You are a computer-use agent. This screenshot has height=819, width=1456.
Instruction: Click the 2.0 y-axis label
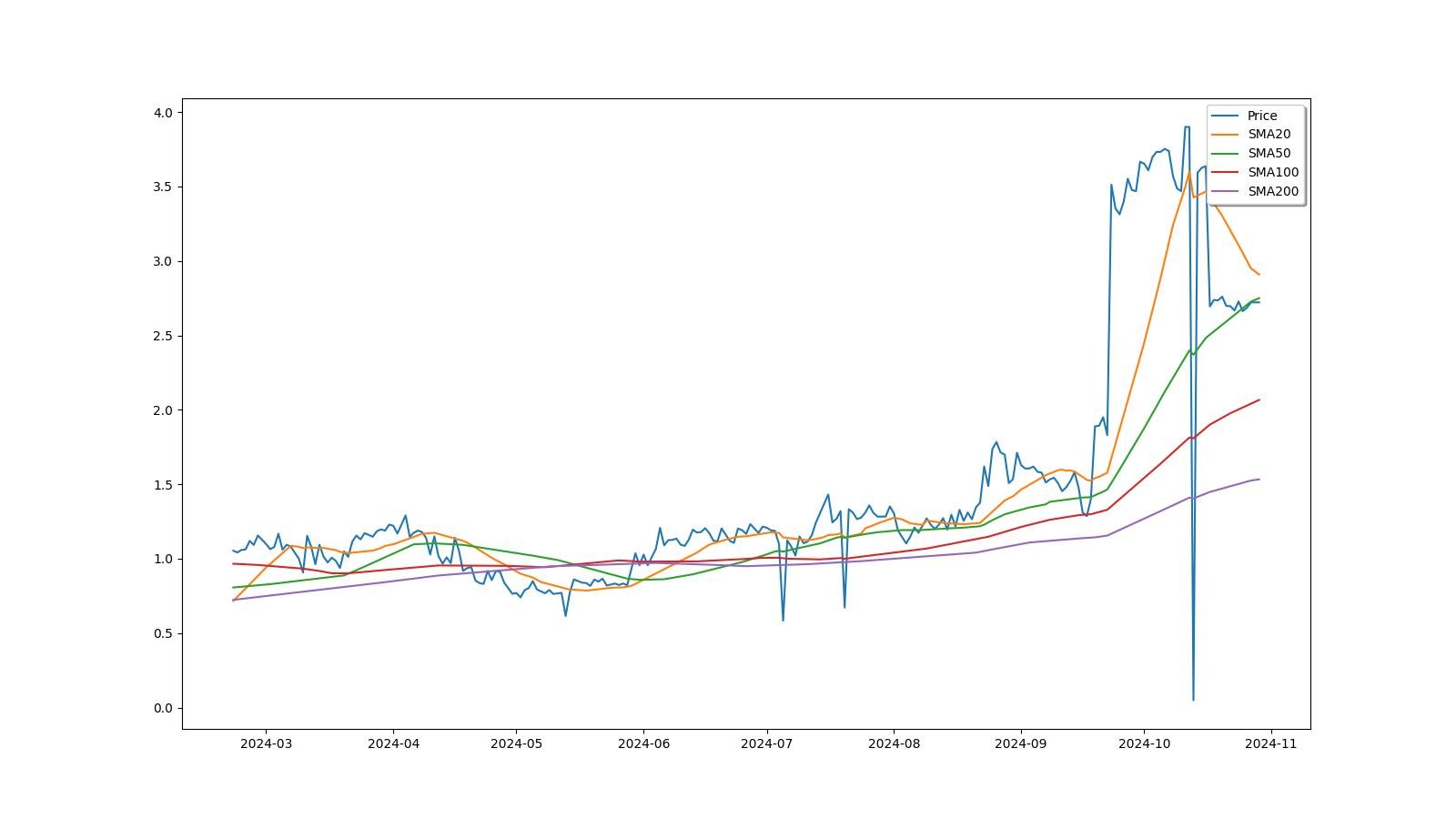163,410
